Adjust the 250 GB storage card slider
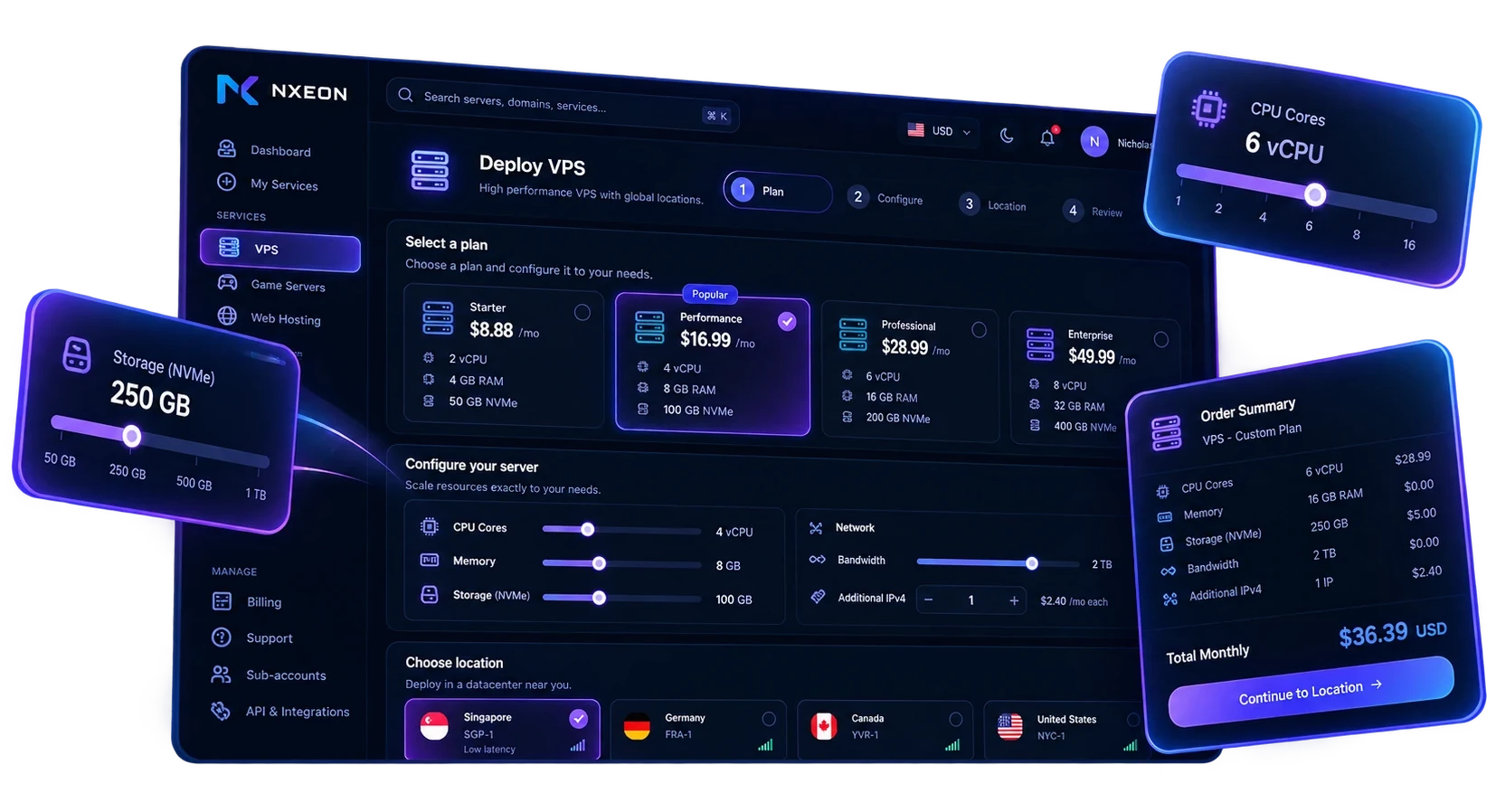Screen dimensions: 1496x812 132,436
